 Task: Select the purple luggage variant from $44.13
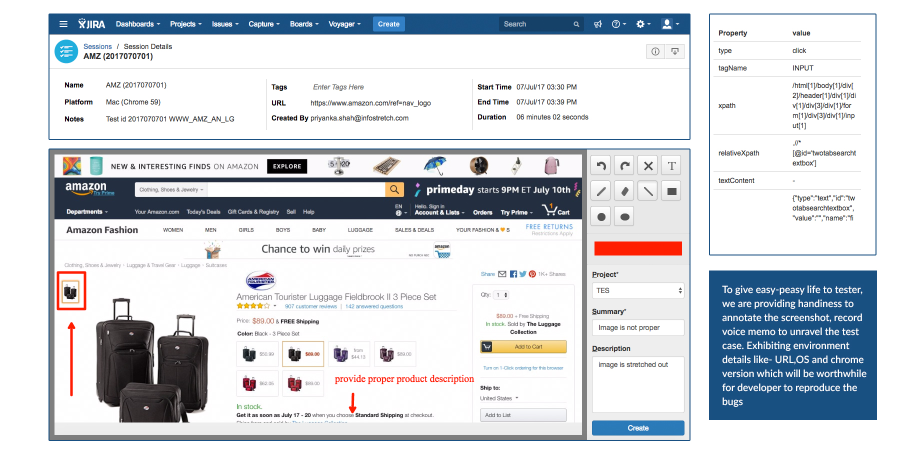349,354
